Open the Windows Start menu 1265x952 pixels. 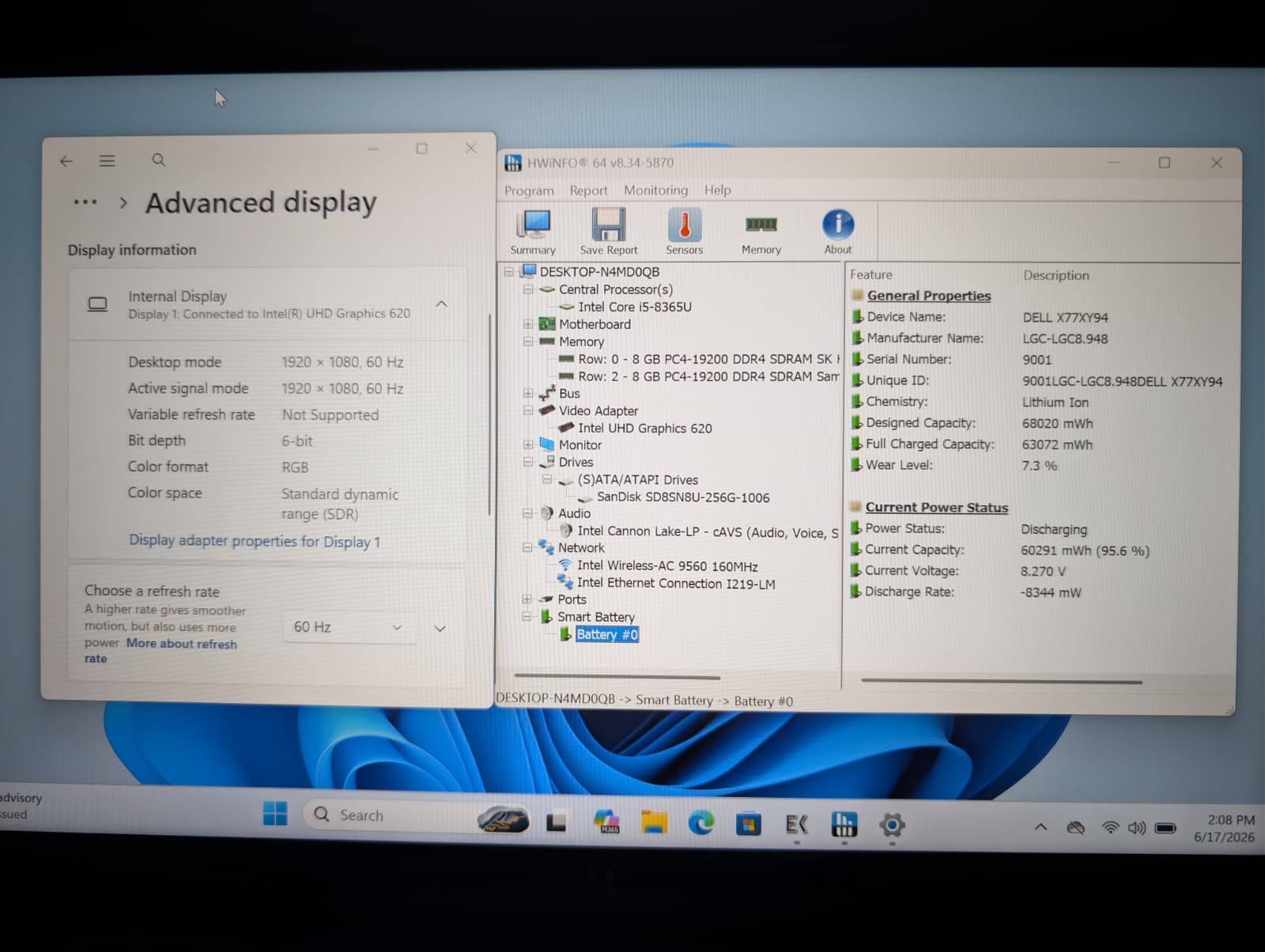click(275, 814)
